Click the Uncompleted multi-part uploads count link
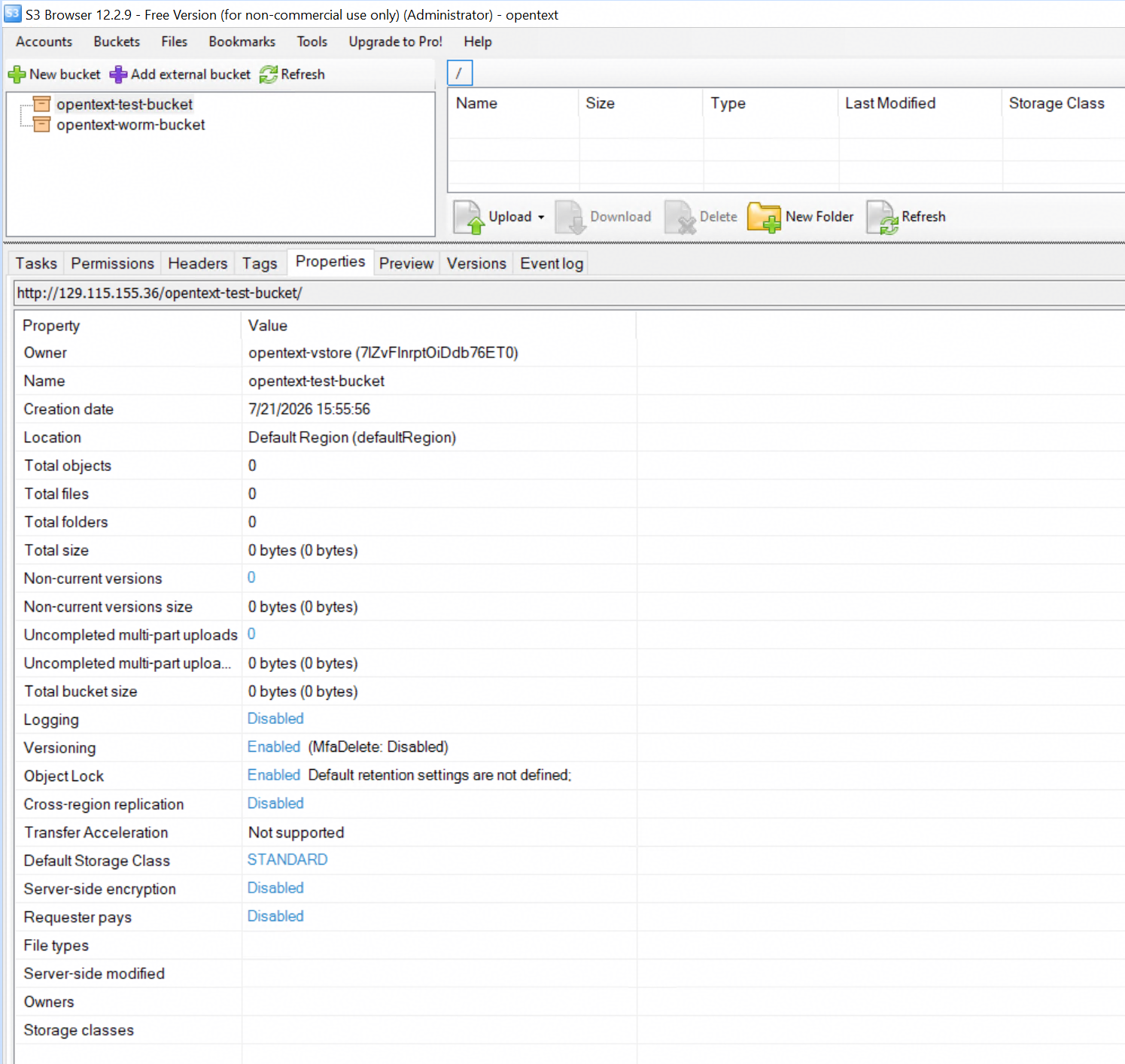Viewport: 1125px width, 1064px height. coord(251,634)
